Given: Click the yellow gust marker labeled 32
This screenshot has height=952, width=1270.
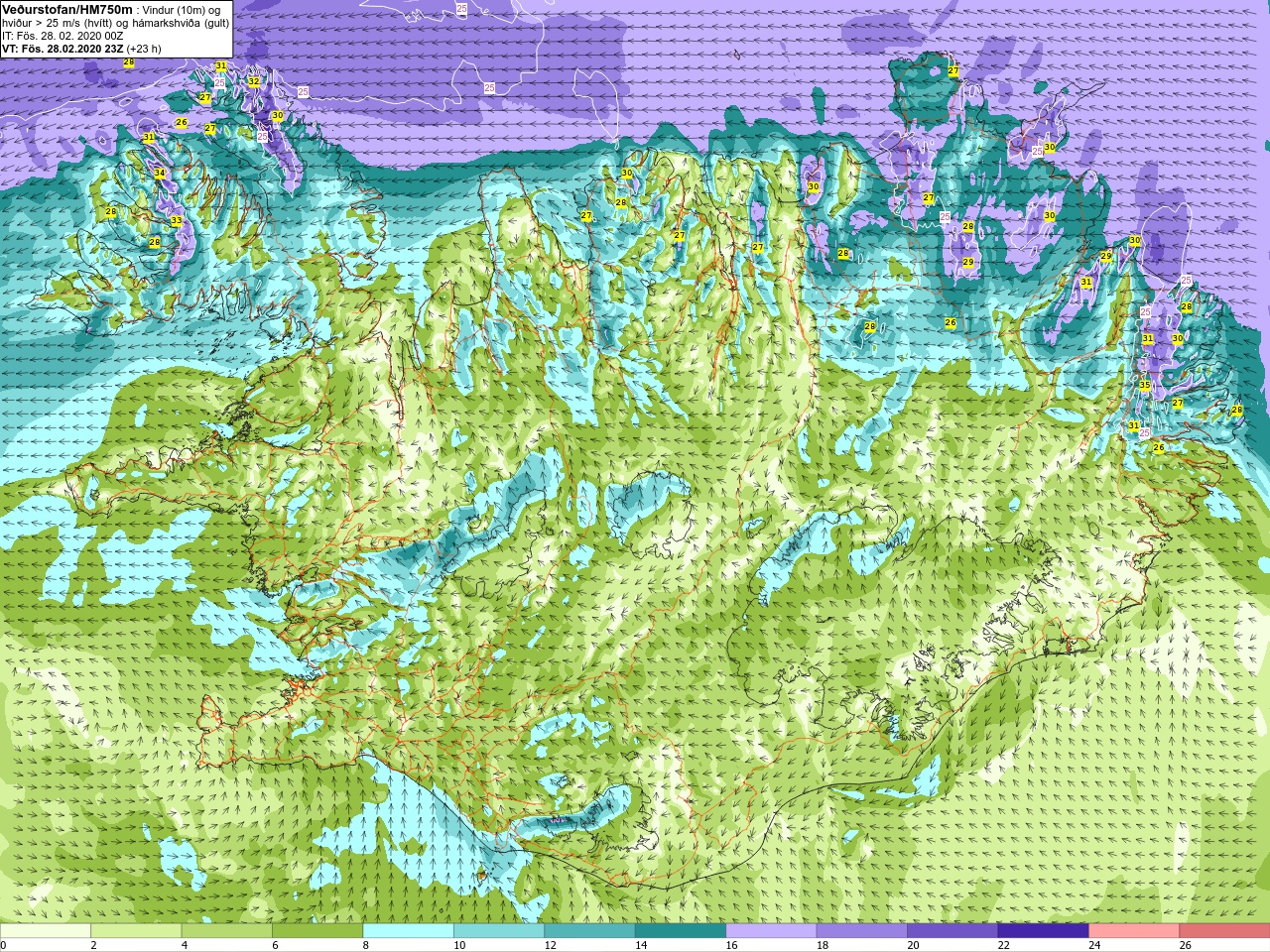Looking at the screenshot, I should [x=254, y=81].
